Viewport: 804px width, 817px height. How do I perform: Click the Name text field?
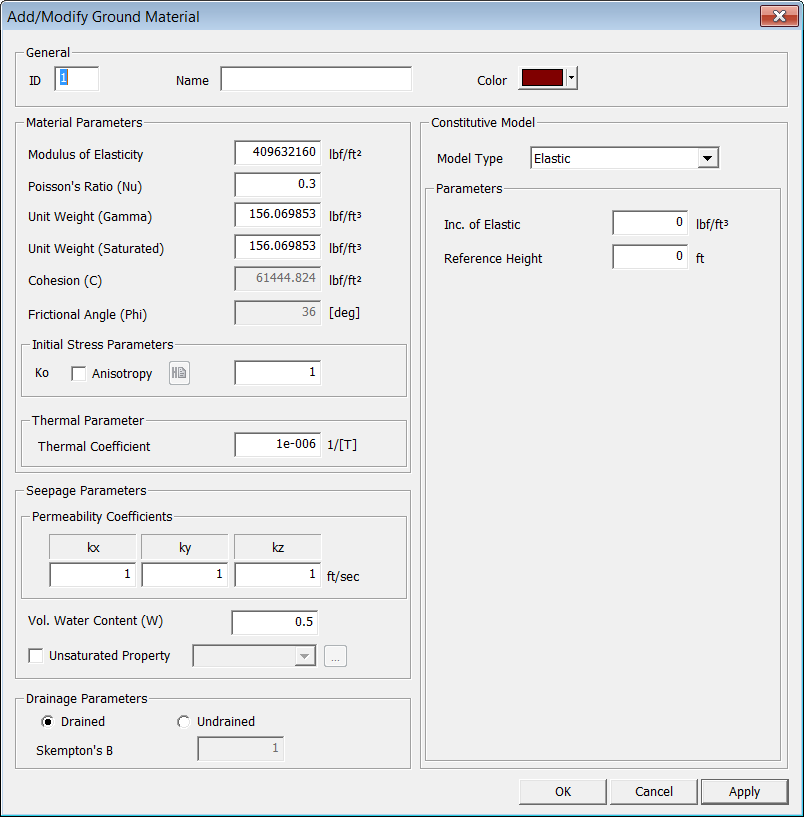point(316,80)
